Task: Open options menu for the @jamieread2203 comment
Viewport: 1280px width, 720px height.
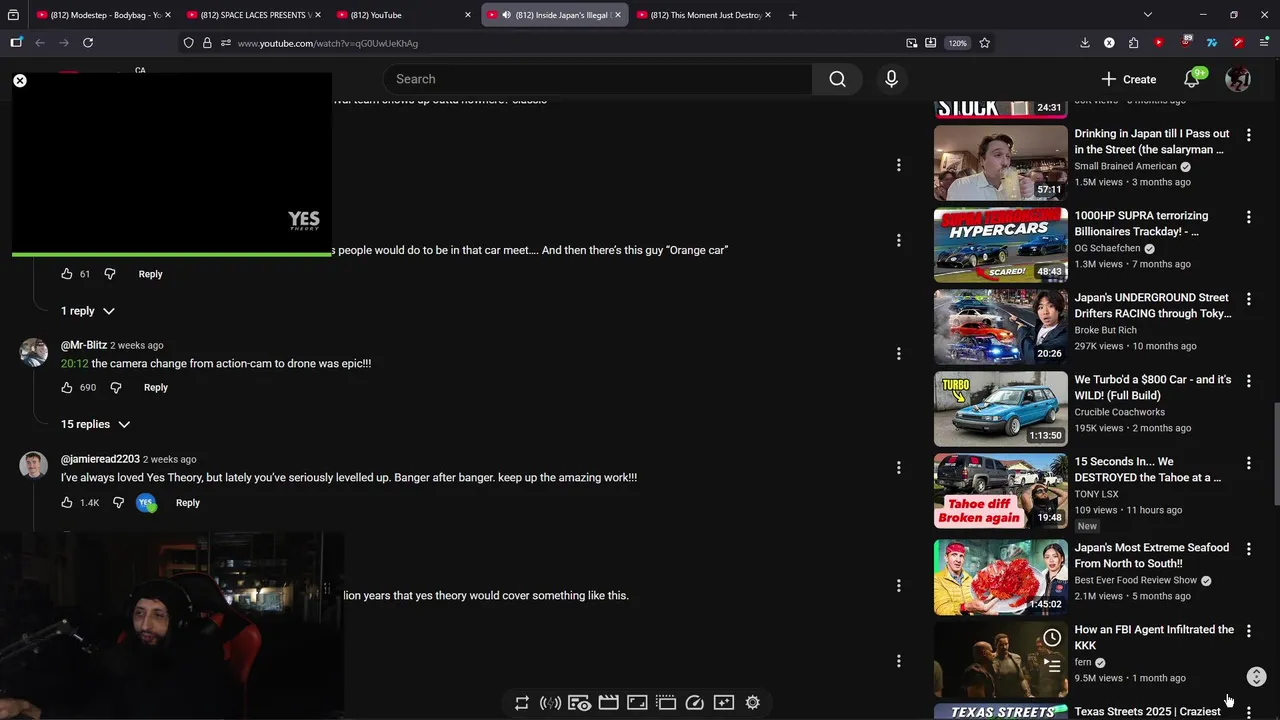Action: pos(898,468)
